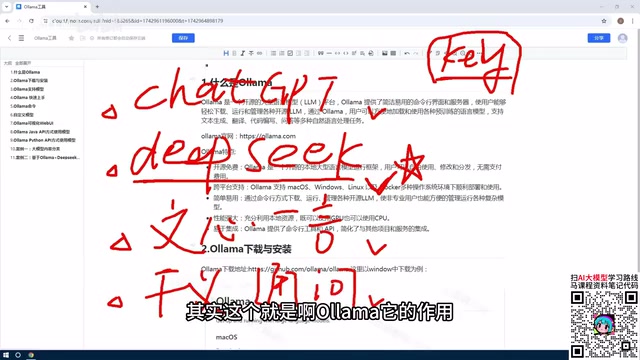Open the Chrome three-dot menu
The width and height of the screenshot is (640, 360).
pos(633,21)
